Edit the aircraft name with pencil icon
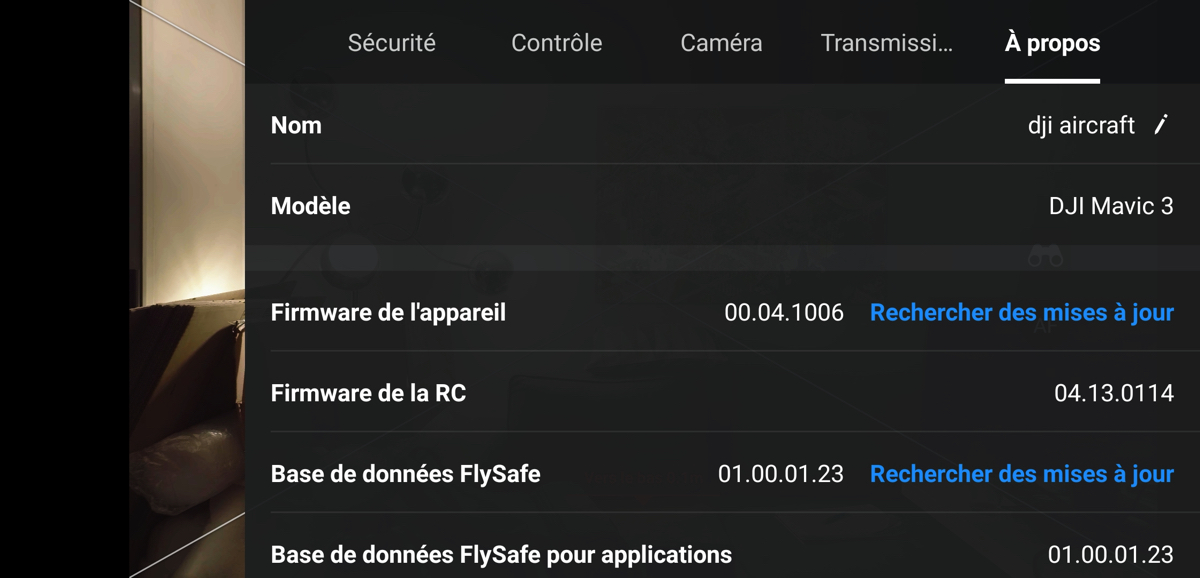The width and height of the screenshot is (1200, 578). [x=1161, y=125]
